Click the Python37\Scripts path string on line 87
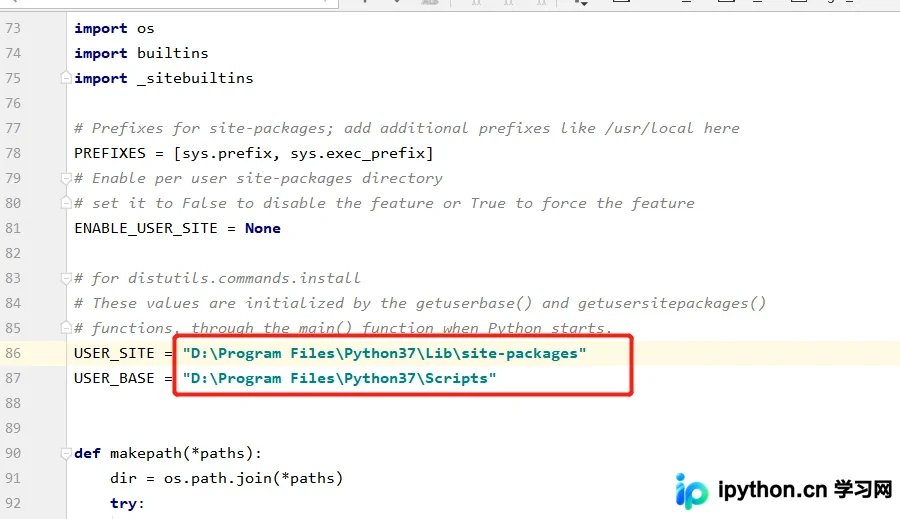This screenshot has width=900, height=519. tap(339, 378)
